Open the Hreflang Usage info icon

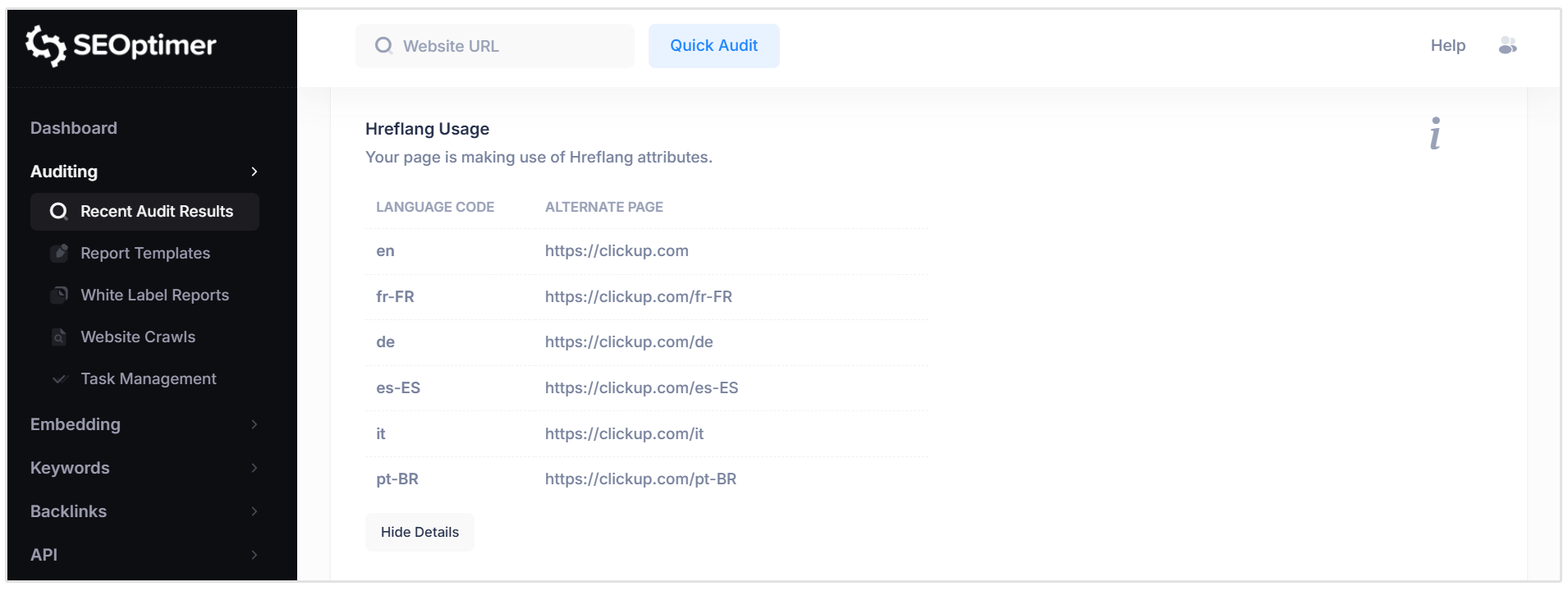pos(1434,133)
